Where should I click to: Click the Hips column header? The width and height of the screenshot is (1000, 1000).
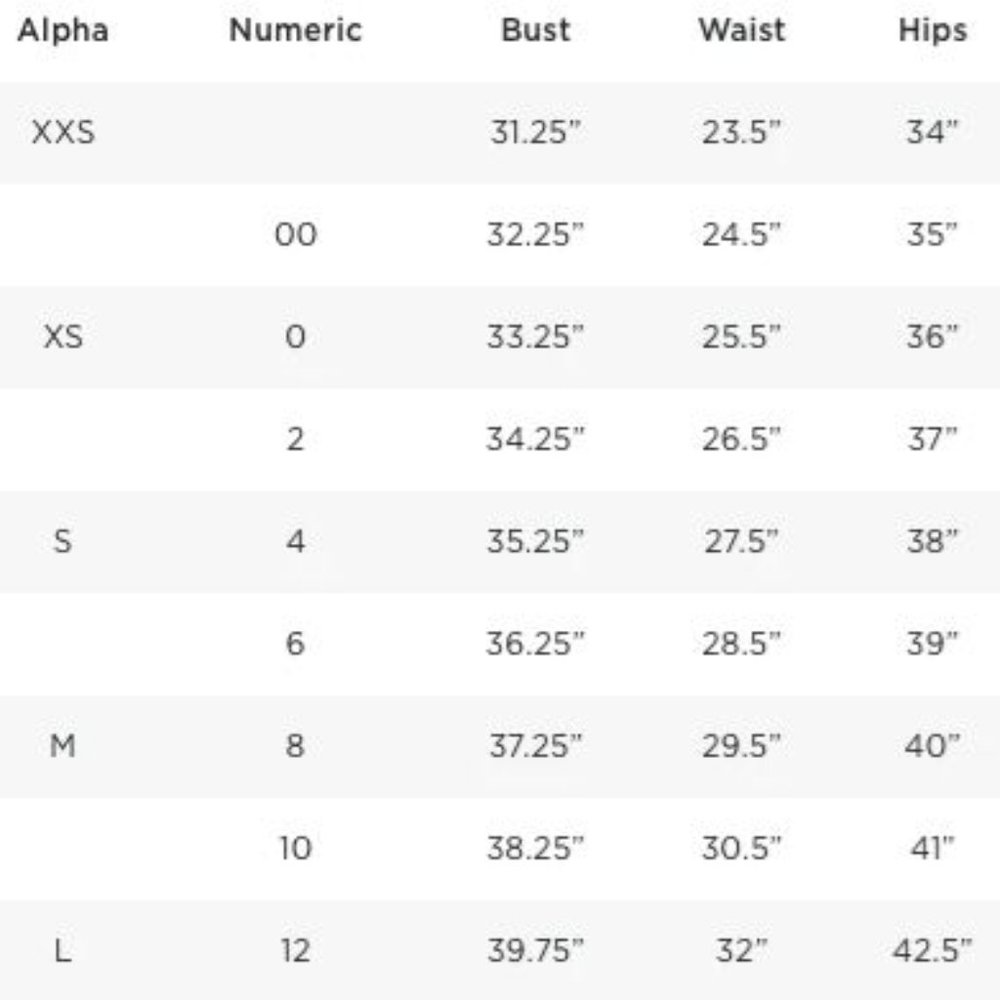click(932, 31)
